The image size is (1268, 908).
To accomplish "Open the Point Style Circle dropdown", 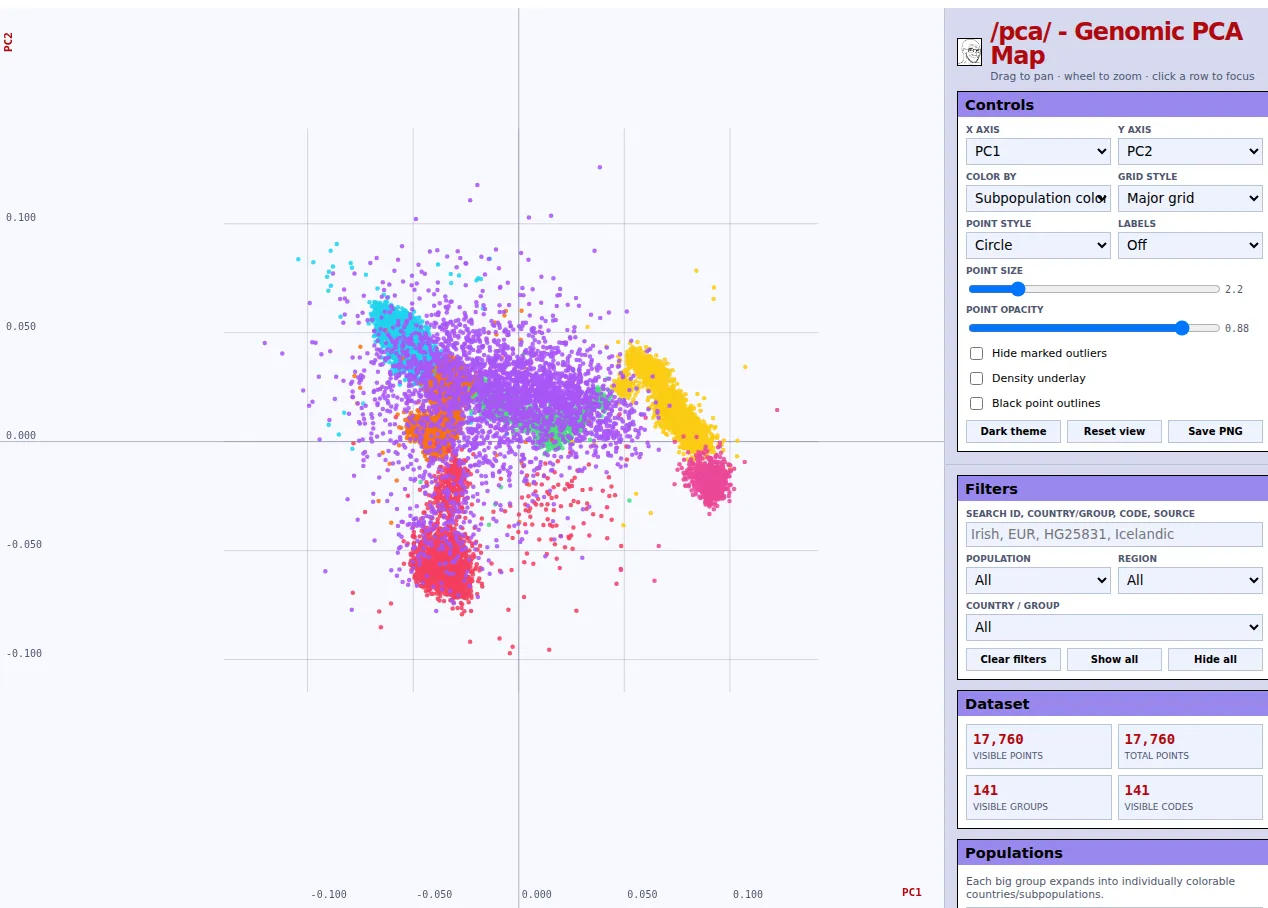I will point(1038,245).
